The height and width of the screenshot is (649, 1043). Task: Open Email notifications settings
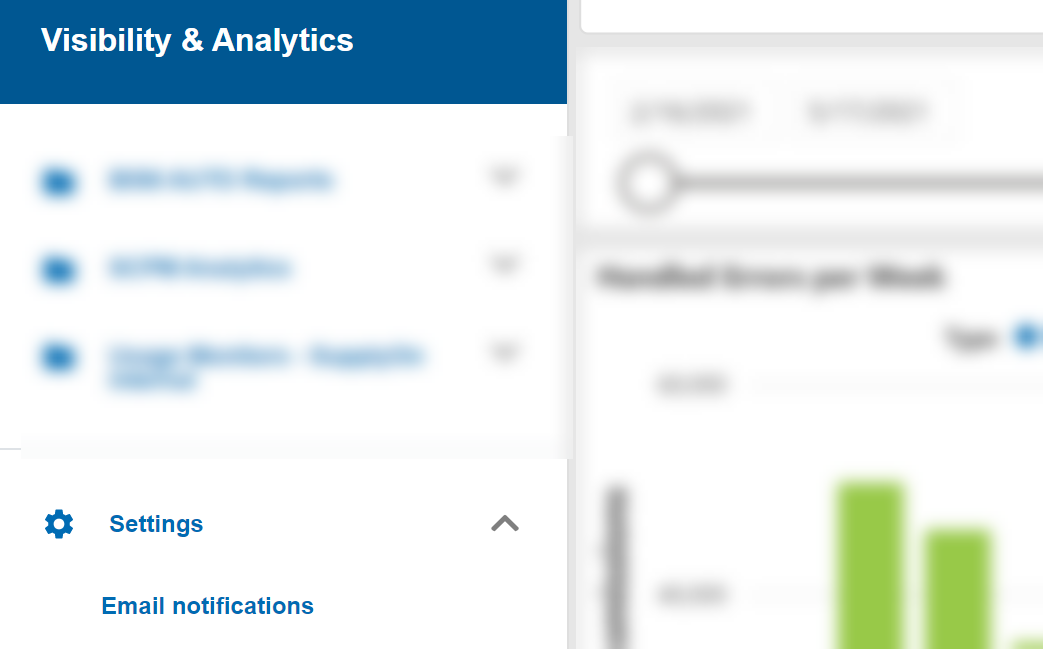(x=208, y=606)
